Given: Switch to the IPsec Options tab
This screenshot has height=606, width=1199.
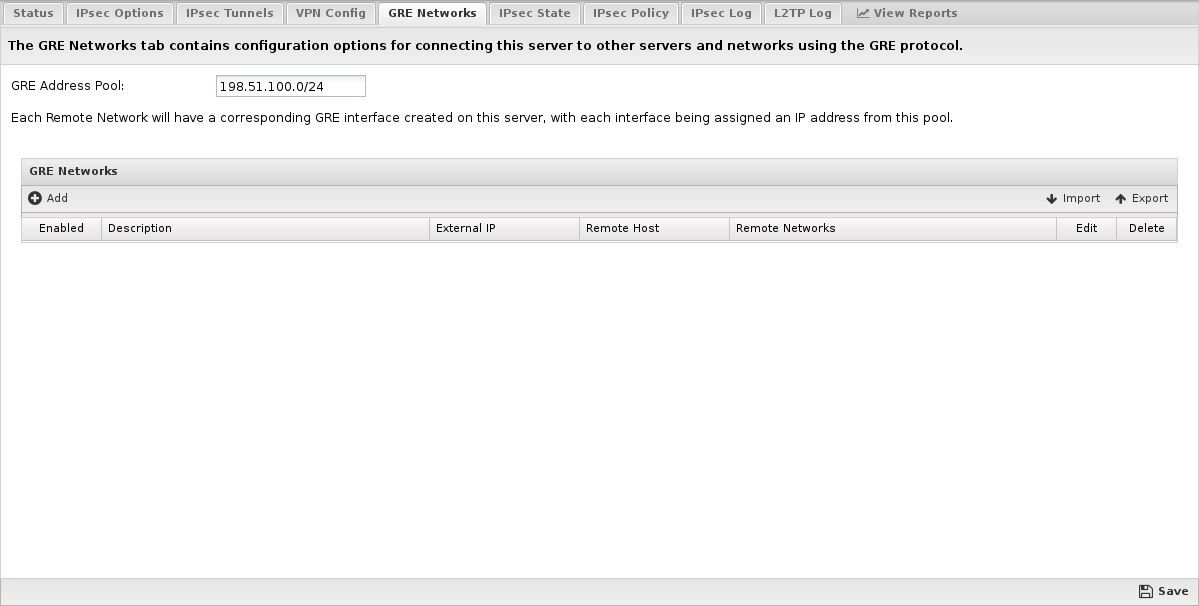Looking at the screenshot, I should pos(120,14).
